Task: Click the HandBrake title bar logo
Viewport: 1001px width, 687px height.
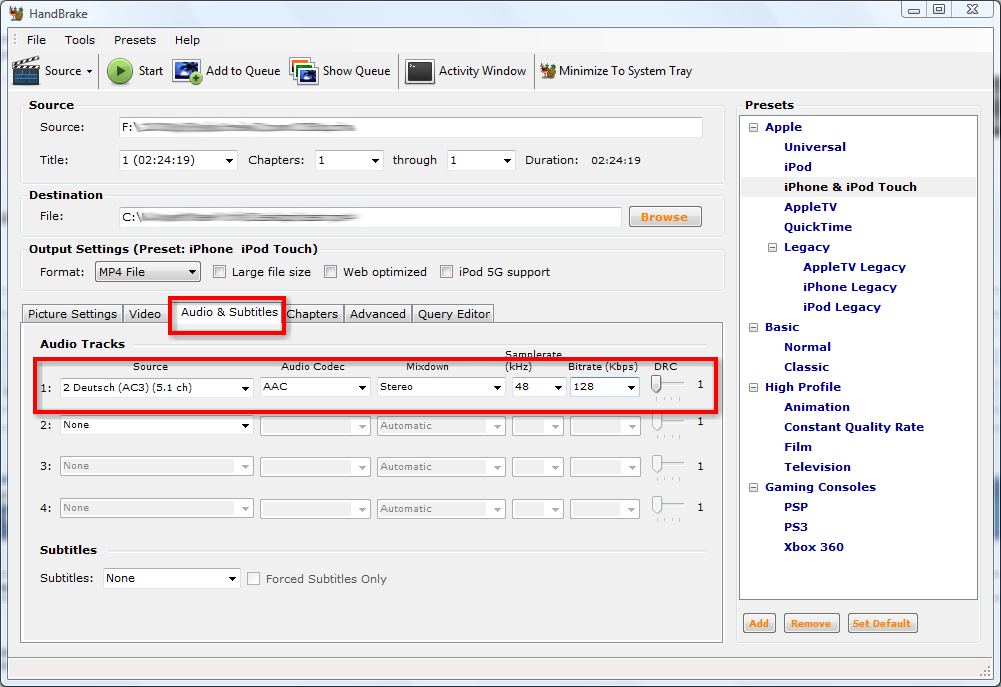Action: coord(16,13)
